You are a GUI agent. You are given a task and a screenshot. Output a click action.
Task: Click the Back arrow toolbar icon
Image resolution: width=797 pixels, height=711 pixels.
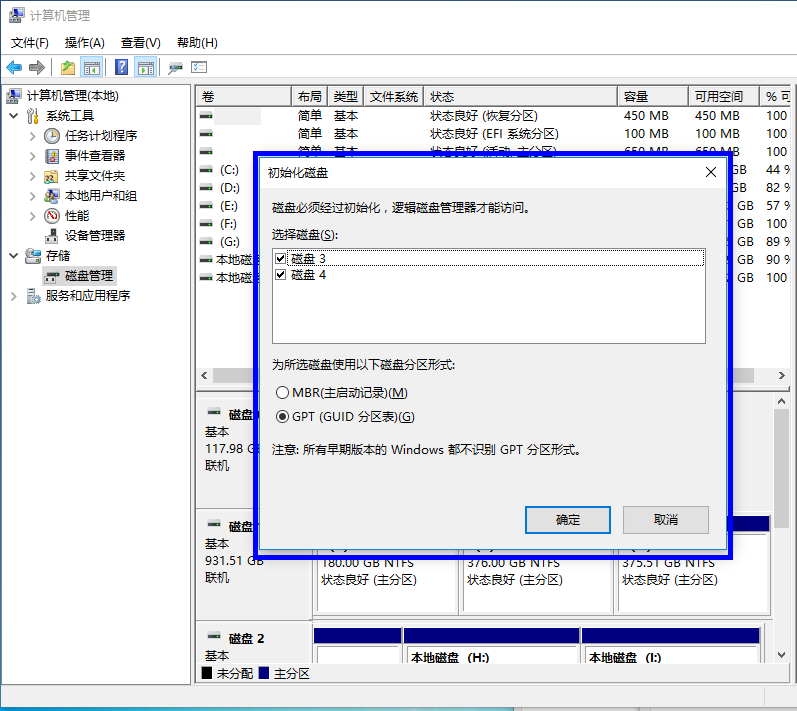click(x=14, y=67)
